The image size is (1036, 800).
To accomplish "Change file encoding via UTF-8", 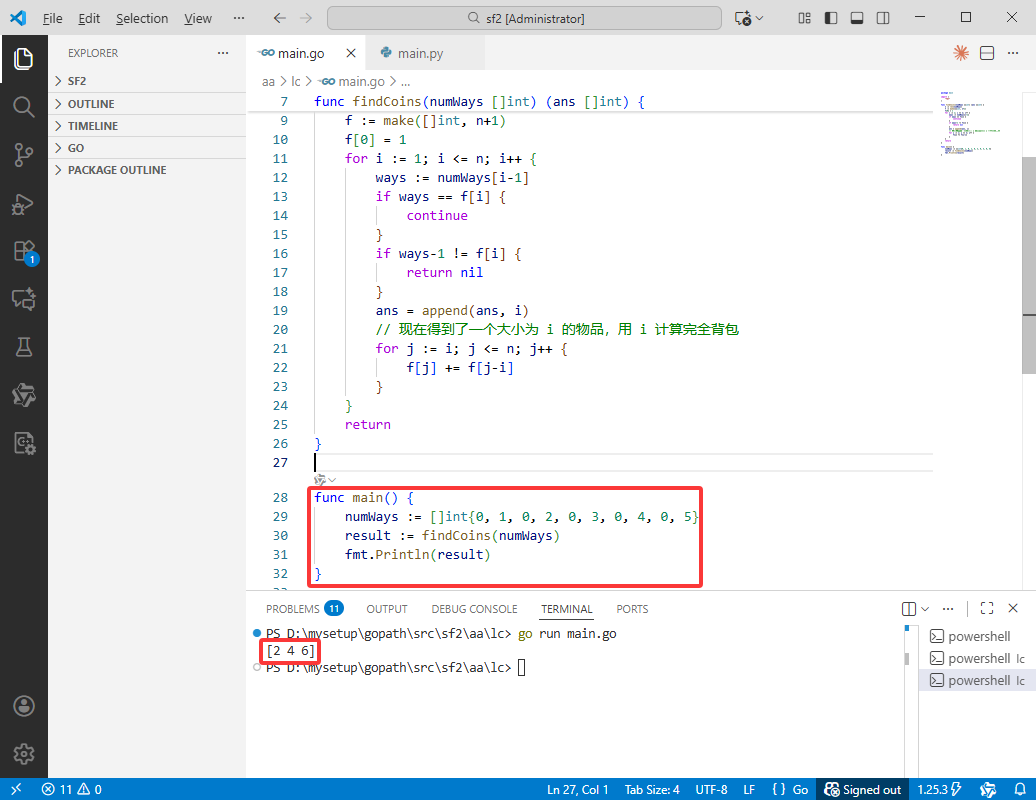I will click(711, 789).
